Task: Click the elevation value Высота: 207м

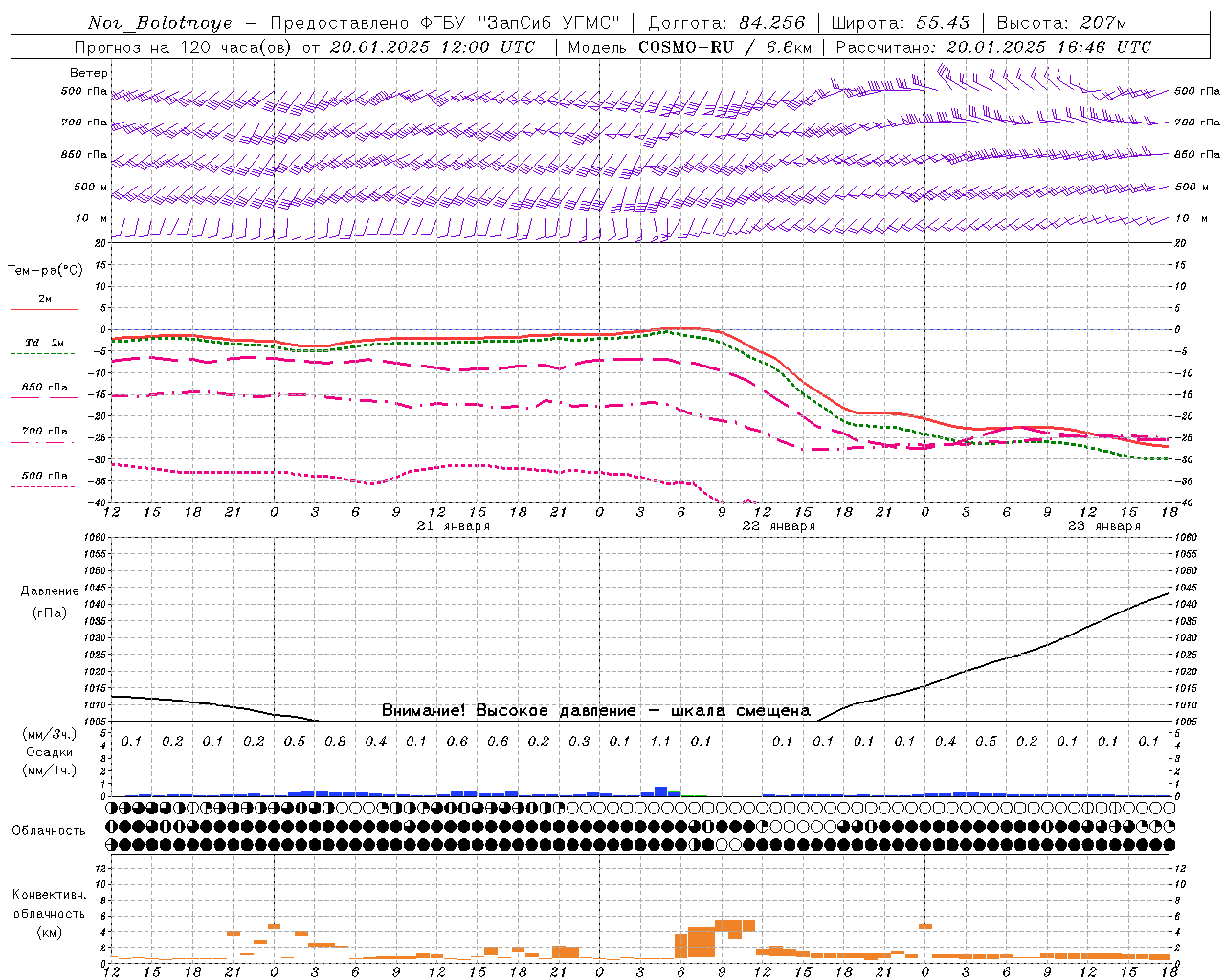Action: [x=1061, y=23]
